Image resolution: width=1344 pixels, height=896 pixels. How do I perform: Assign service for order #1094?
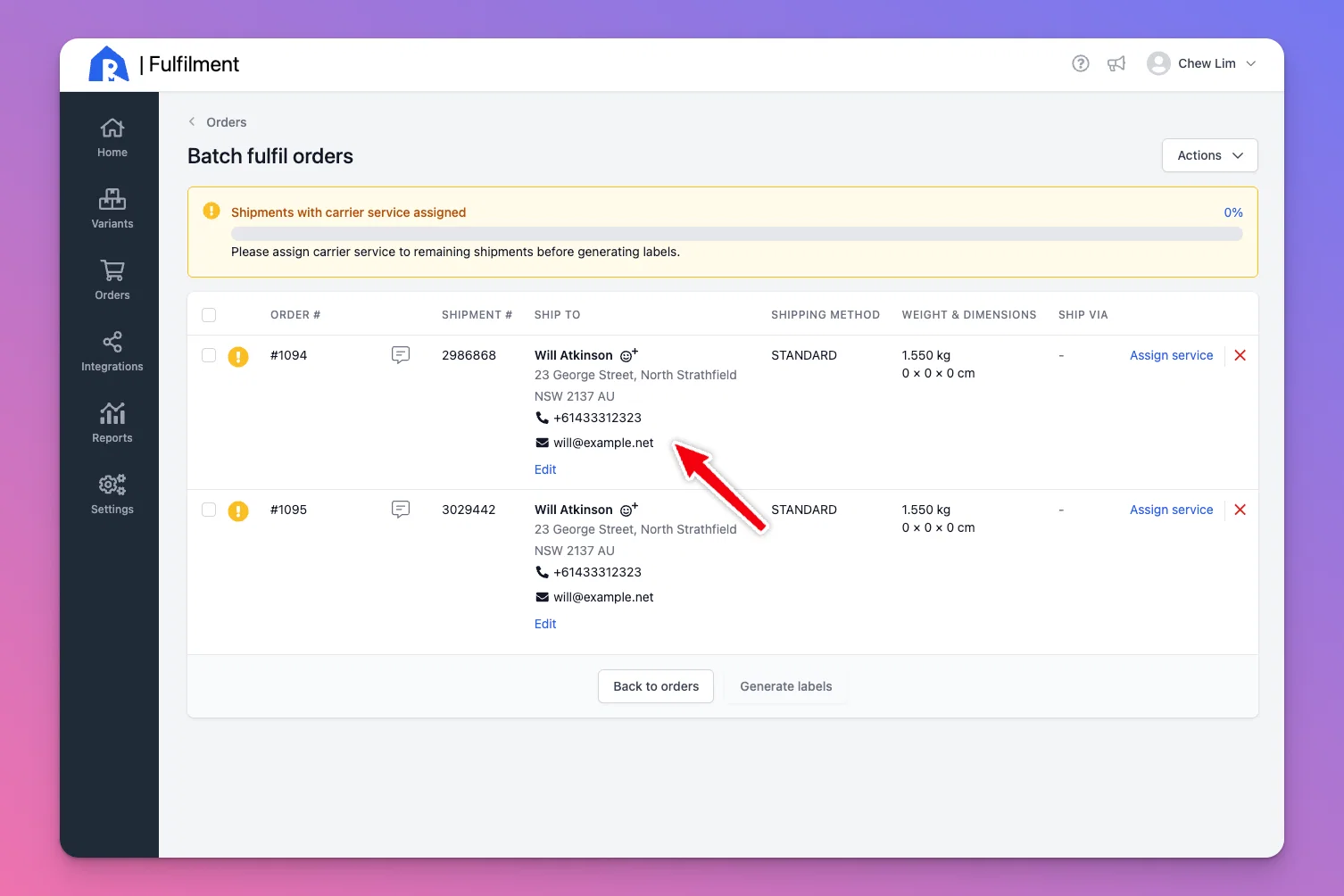click(x=1171, y=355)
